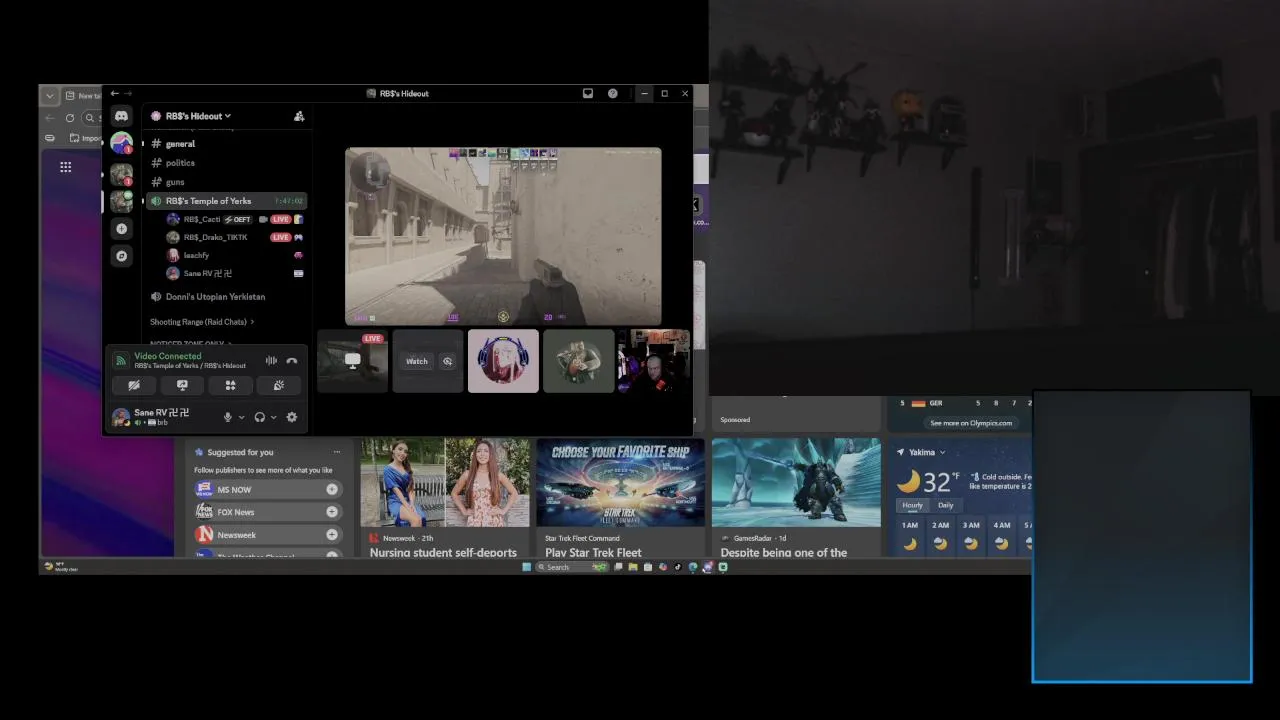Viewport: 1280px width, 720px height.
Task: Click the LIVE badge next to RB$_Drako_TIKTK
Action: tap(281, 237)
